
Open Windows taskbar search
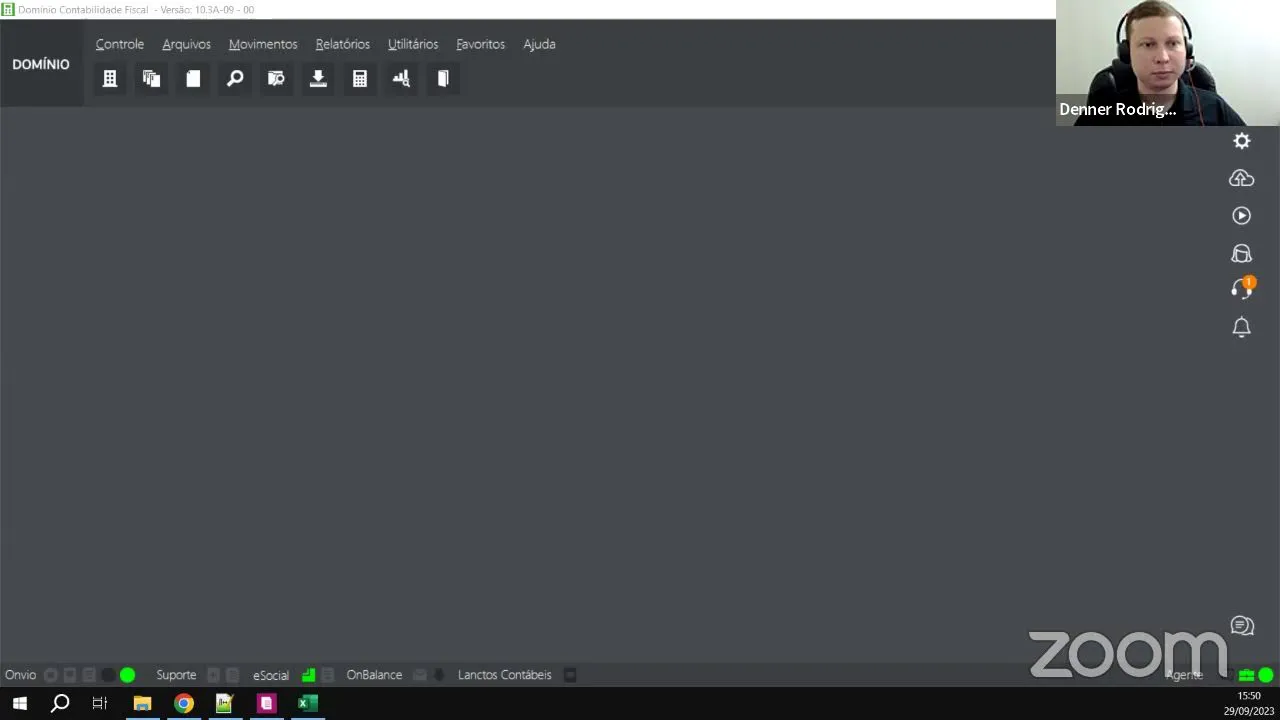(60, 703)
